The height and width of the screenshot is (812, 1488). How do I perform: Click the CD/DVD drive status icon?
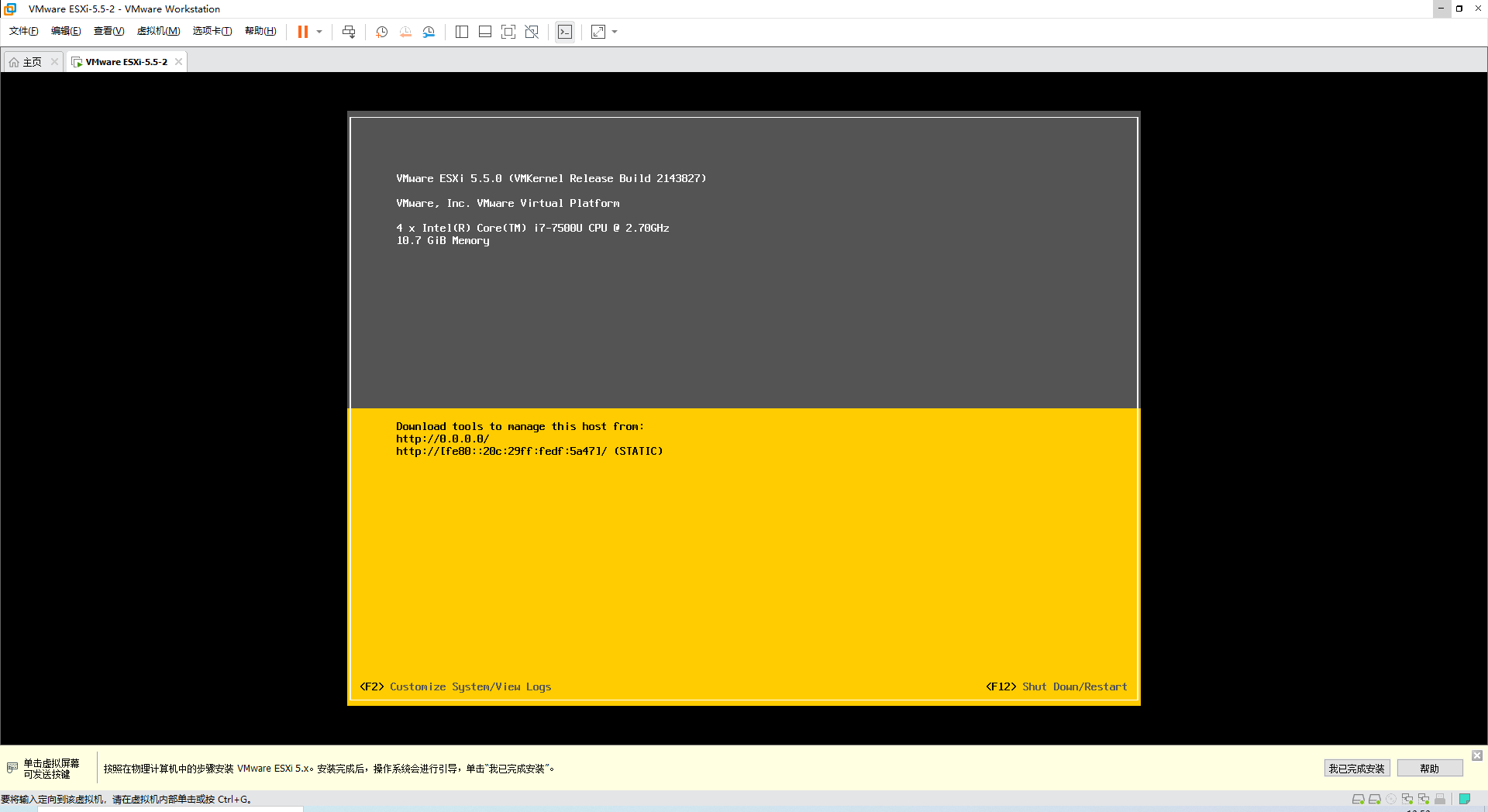[1390, 799]
